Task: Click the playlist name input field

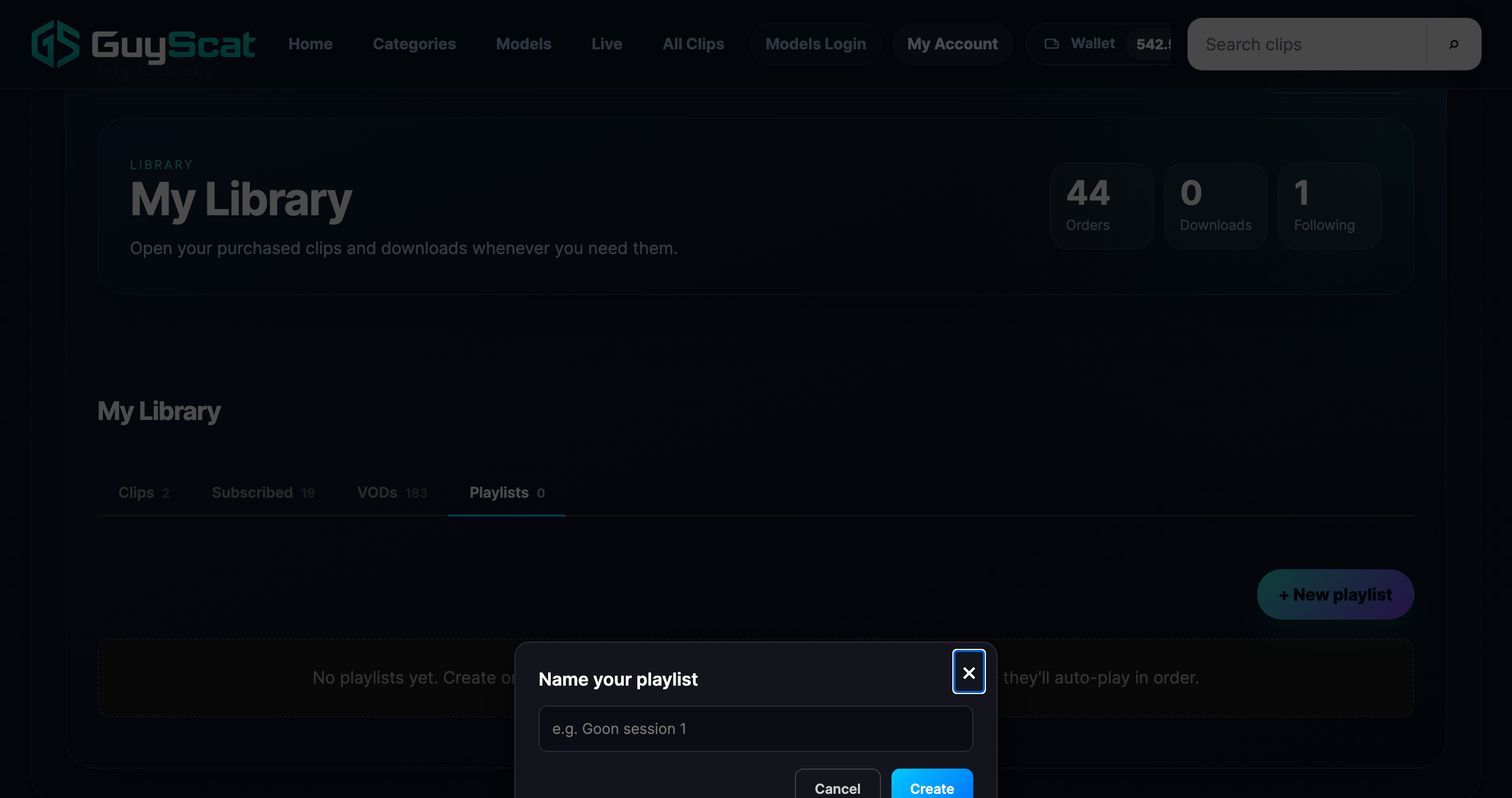Action: click(x=755, y=728)
